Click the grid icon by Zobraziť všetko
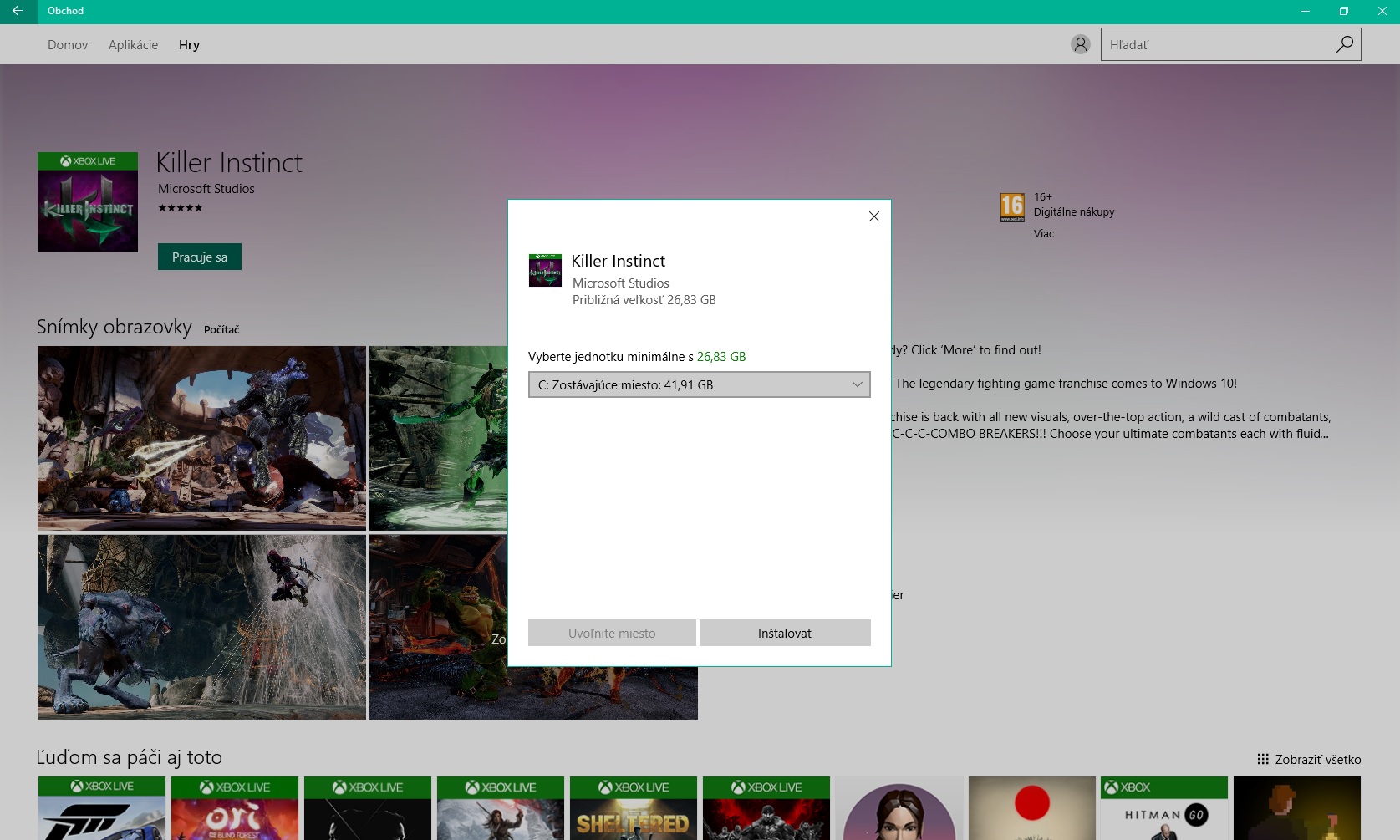The image size is (1400, 840). click(x=1263, y=759)
